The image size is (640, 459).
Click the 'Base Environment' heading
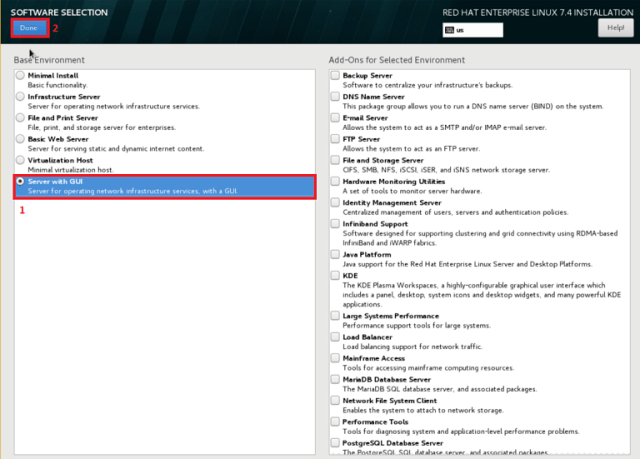[x=49, y=60]
